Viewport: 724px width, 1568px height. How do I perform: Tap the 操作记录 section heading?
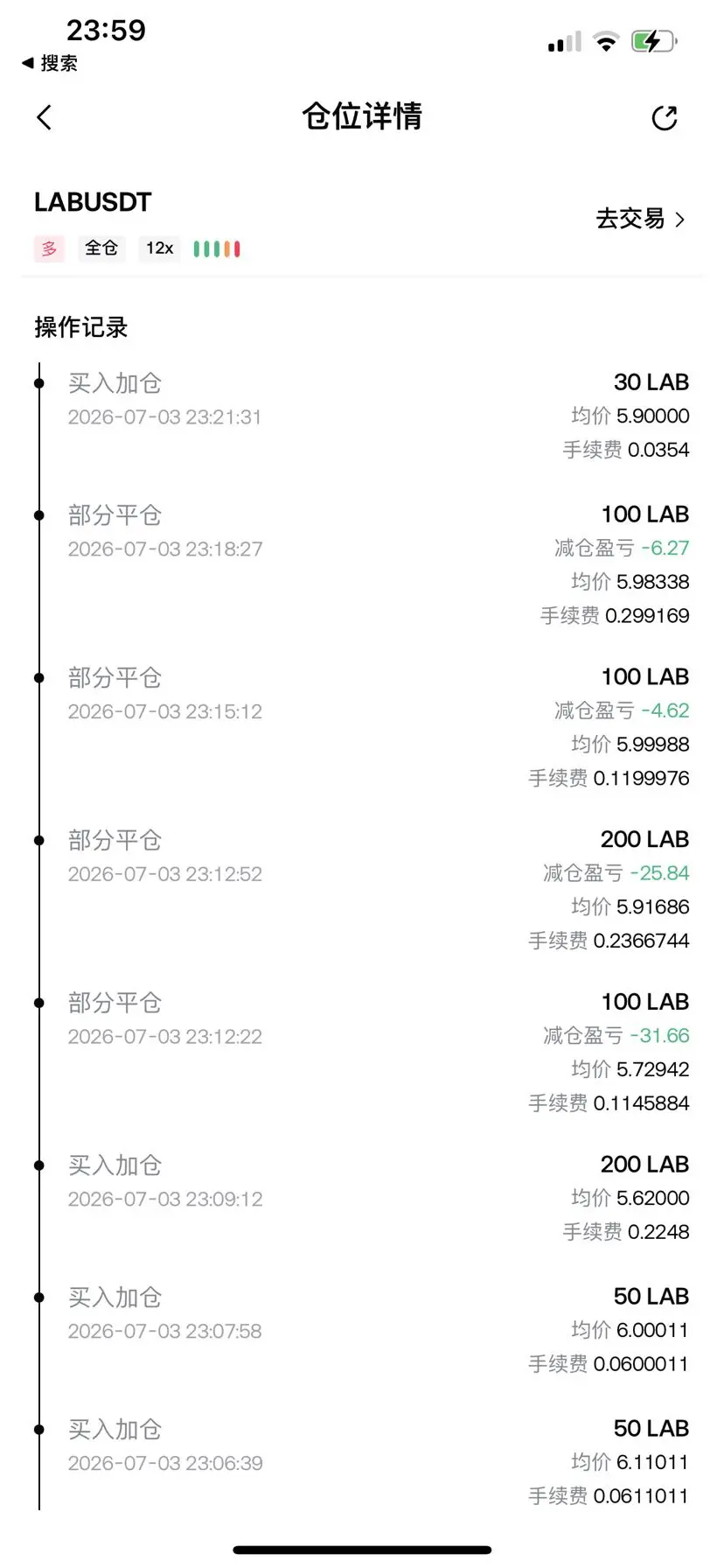point(81,327)
